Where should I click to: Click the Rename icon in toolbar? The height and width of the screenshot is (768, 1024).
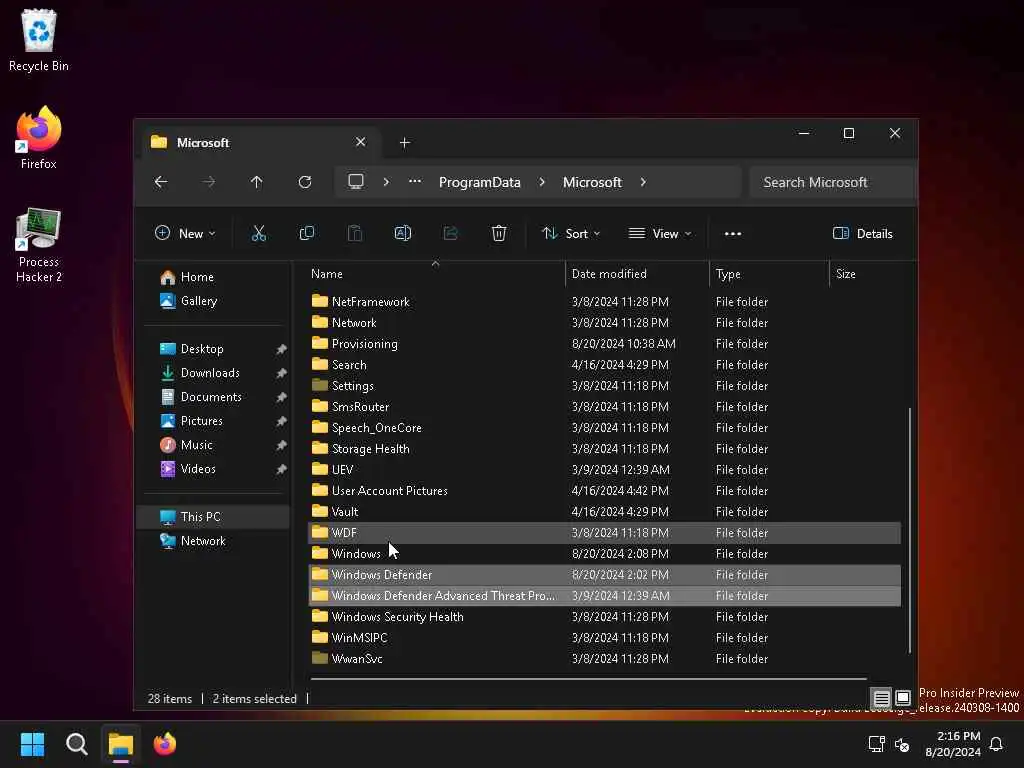[402, 233]
